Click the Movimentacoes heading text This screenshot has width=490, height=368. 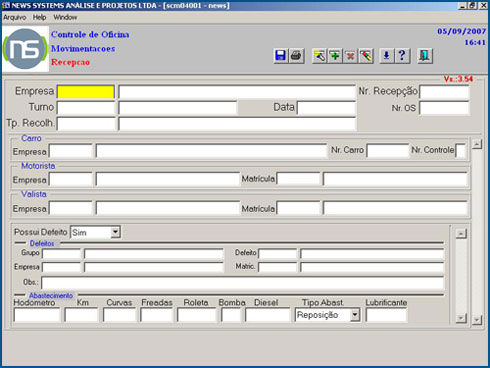coord(83,48)
